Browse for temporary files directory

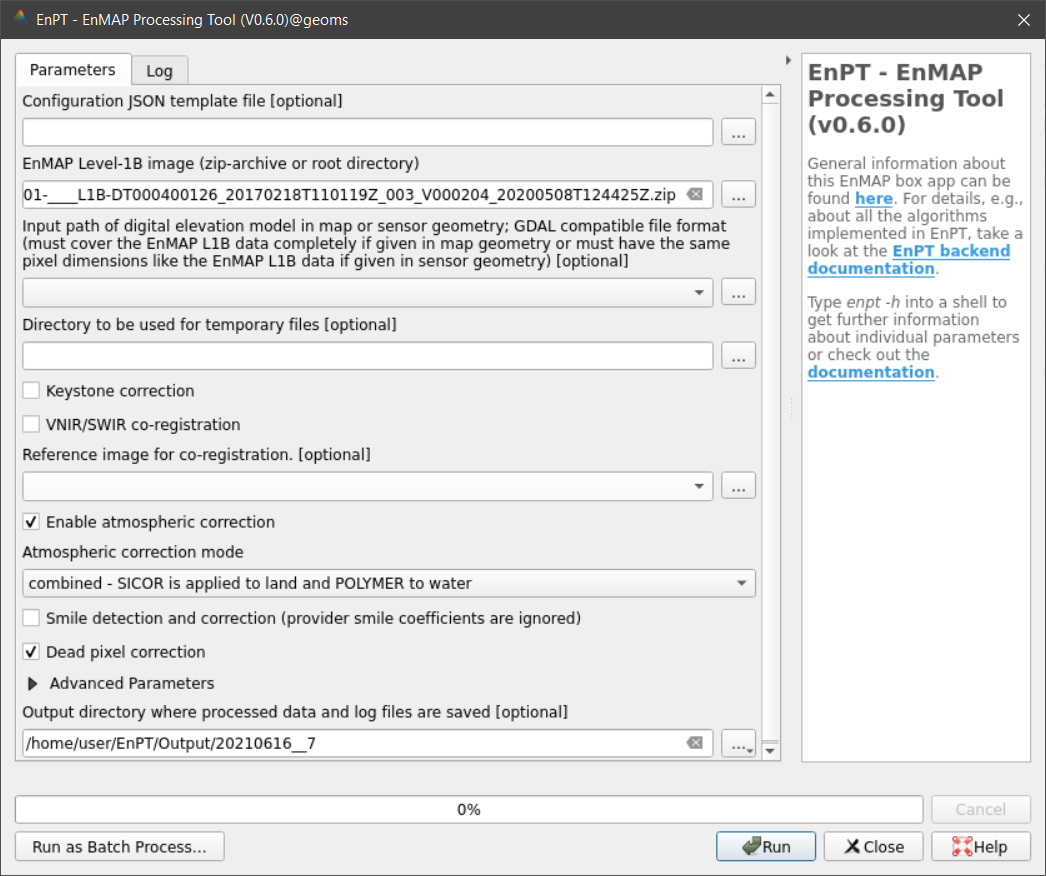[738, 356]
